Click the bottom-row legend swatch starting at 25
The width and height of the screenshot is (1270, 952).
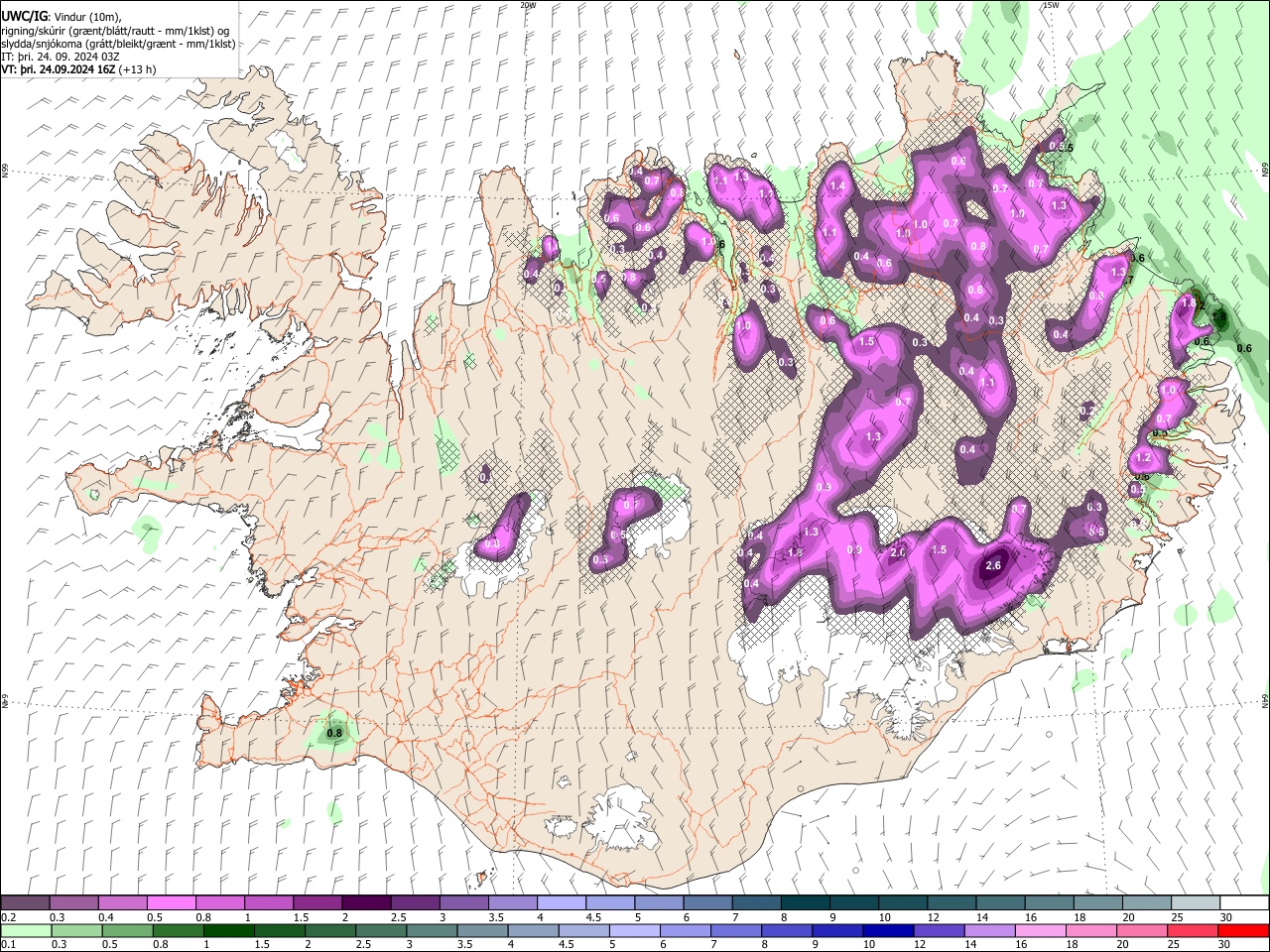pyautogui.click(x=1192, y=931)
